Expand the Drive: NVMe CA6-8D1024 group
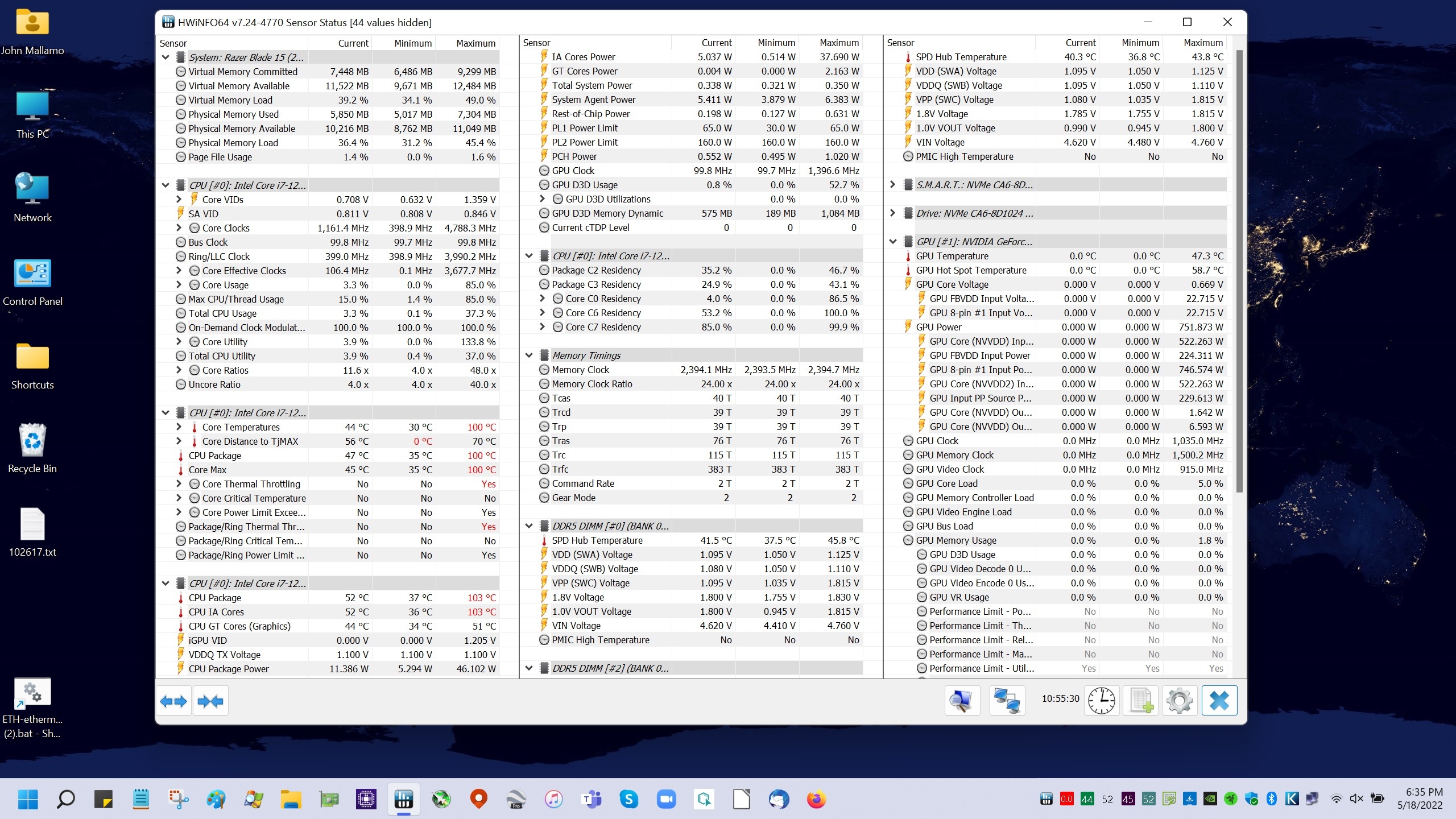Image resolution: width=1456 pixels, height=819 pixels. pos(893,213)
